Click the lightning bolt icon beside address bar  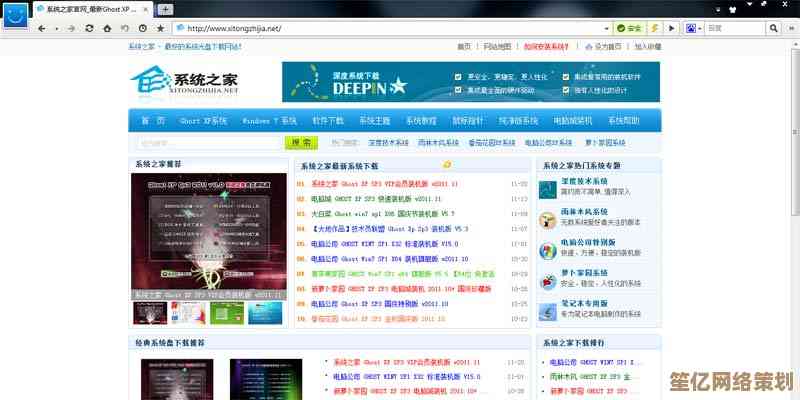(655, 29)
